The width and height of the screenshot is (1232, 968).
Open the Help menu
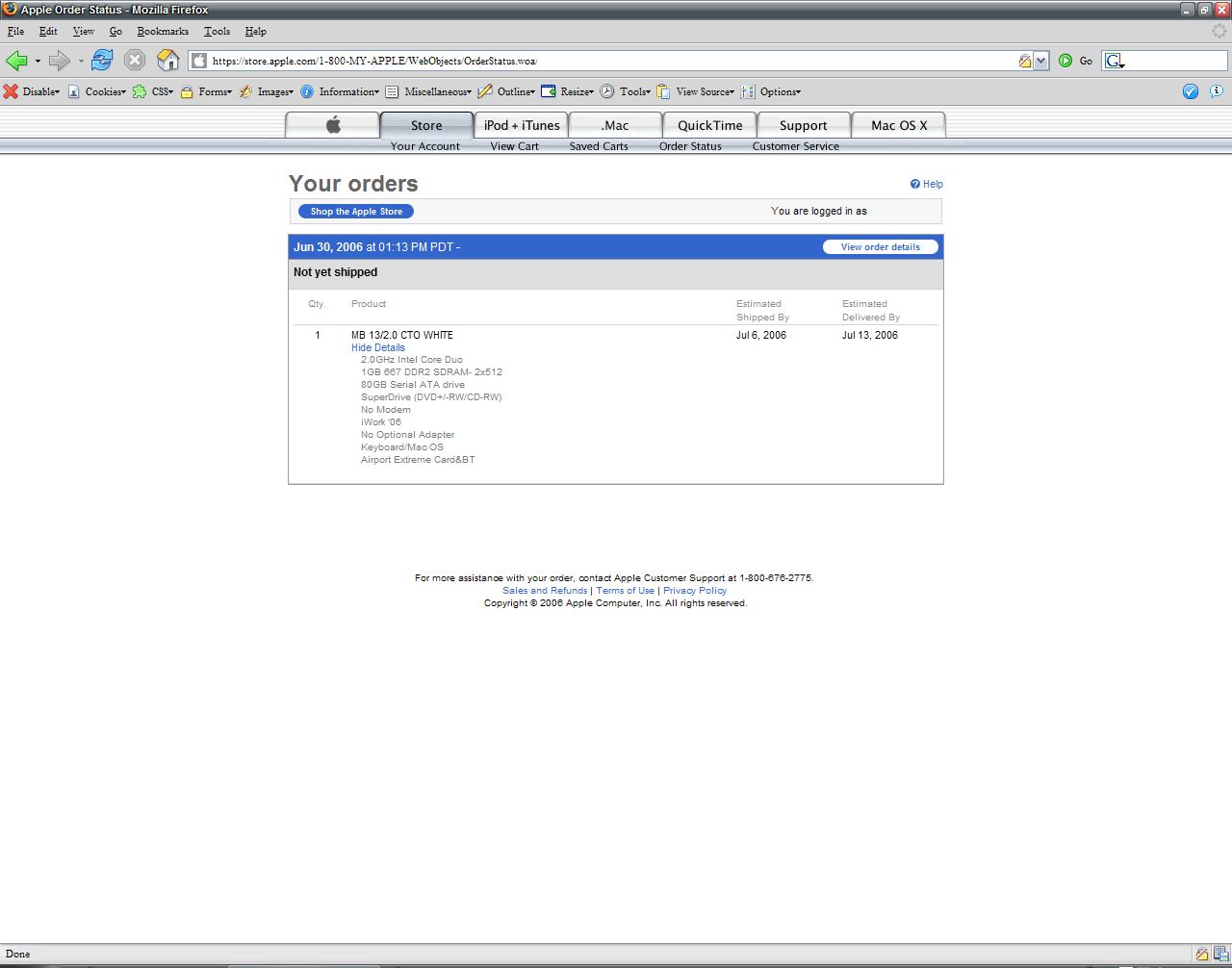click(255, 31)
